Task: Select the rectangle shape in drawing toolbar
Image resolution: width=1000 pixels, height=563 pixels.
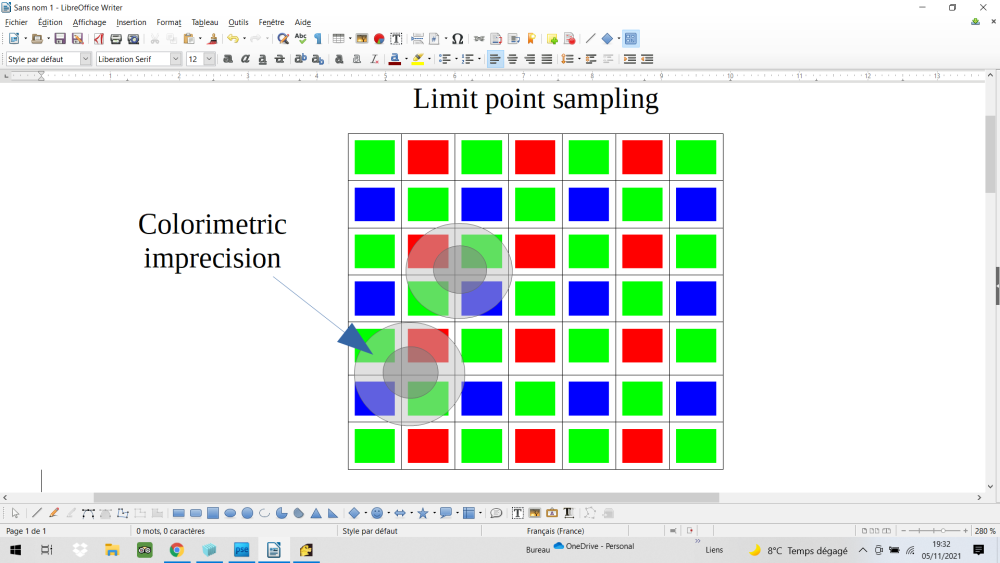Action: pos(179,513)
